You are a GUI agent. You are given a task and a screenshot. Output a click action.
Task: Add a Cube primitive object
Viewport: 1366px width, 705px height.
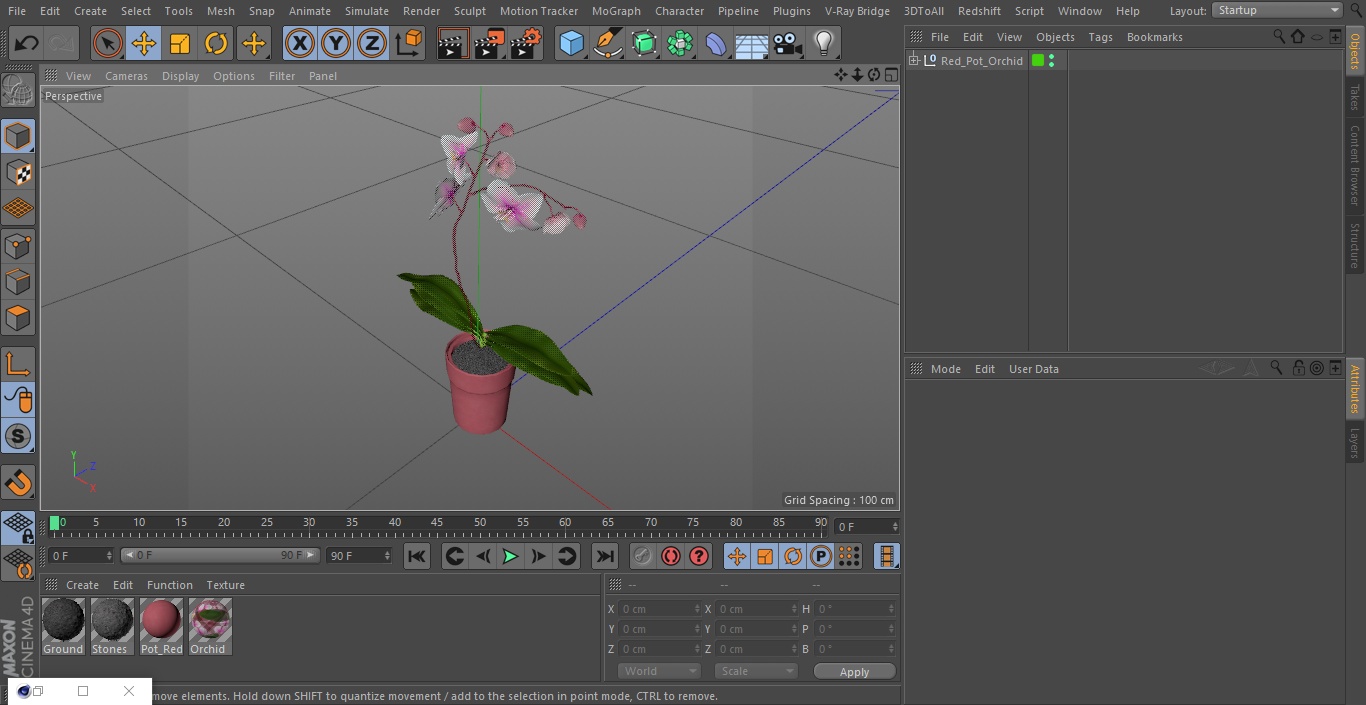tap(571, 43)
